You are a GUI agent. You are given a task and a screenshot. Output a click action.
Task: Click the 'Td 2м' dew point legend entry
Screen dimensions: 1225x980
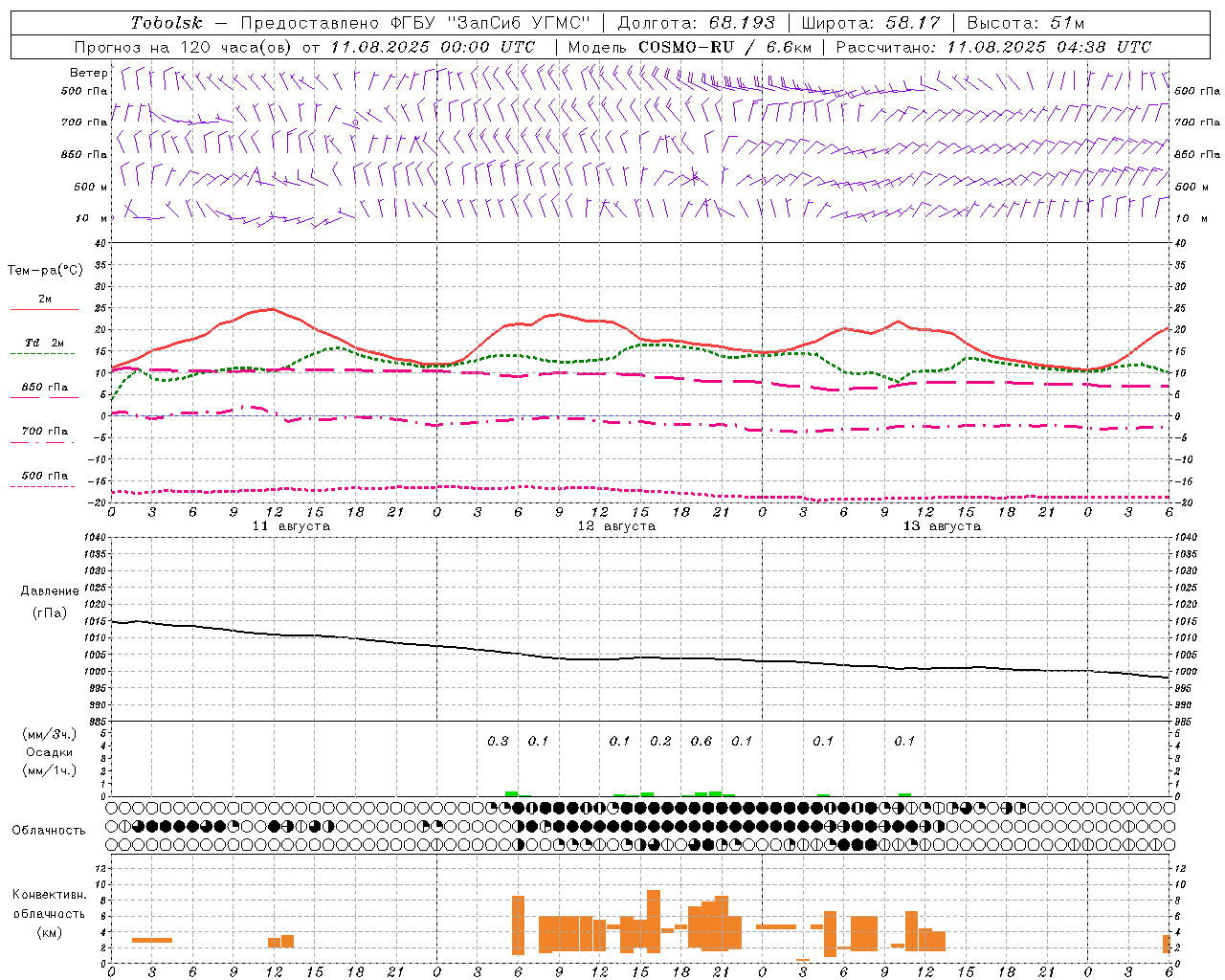(44, 343)
